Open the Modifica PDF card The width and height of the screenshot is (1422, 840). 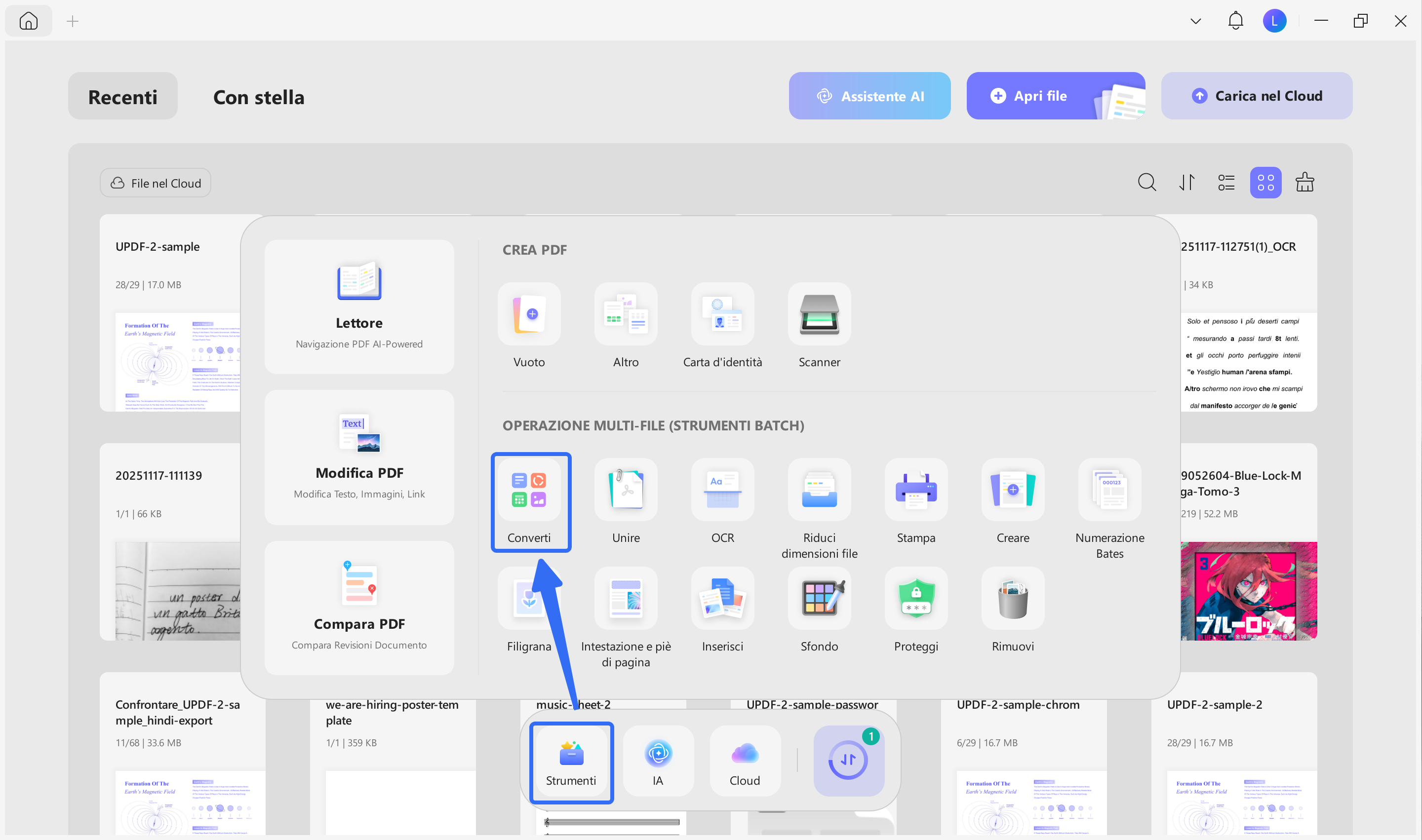(359, 457)
